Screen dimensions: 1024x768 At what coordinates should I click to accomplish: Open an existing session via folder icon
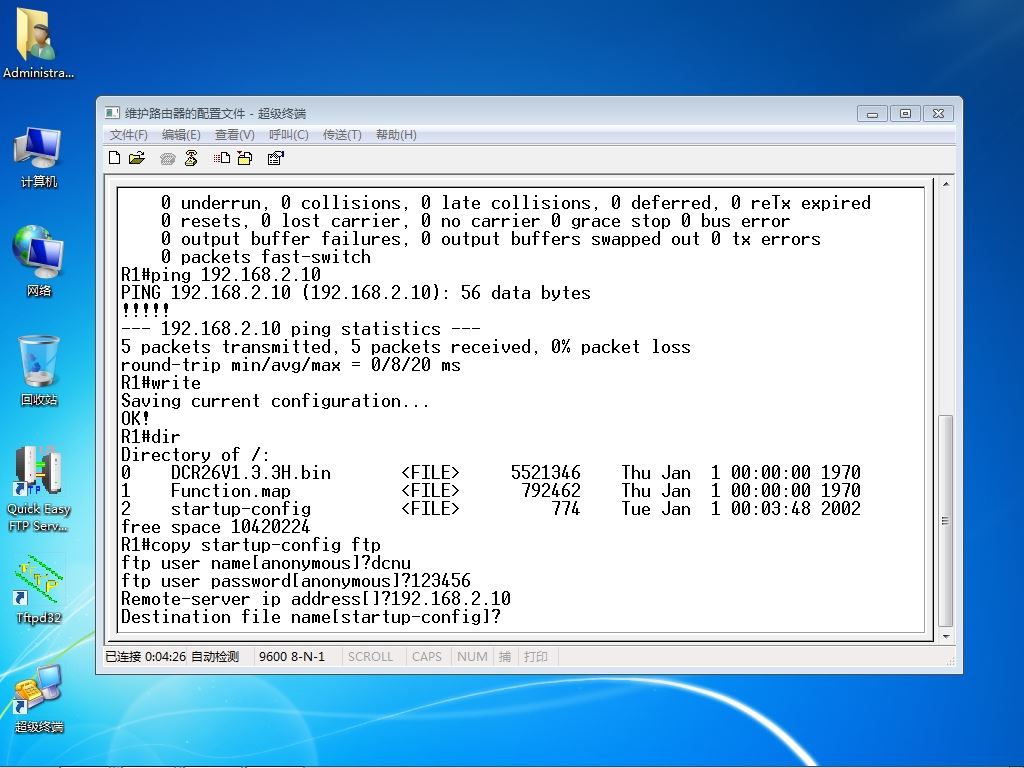click(137, 158)
